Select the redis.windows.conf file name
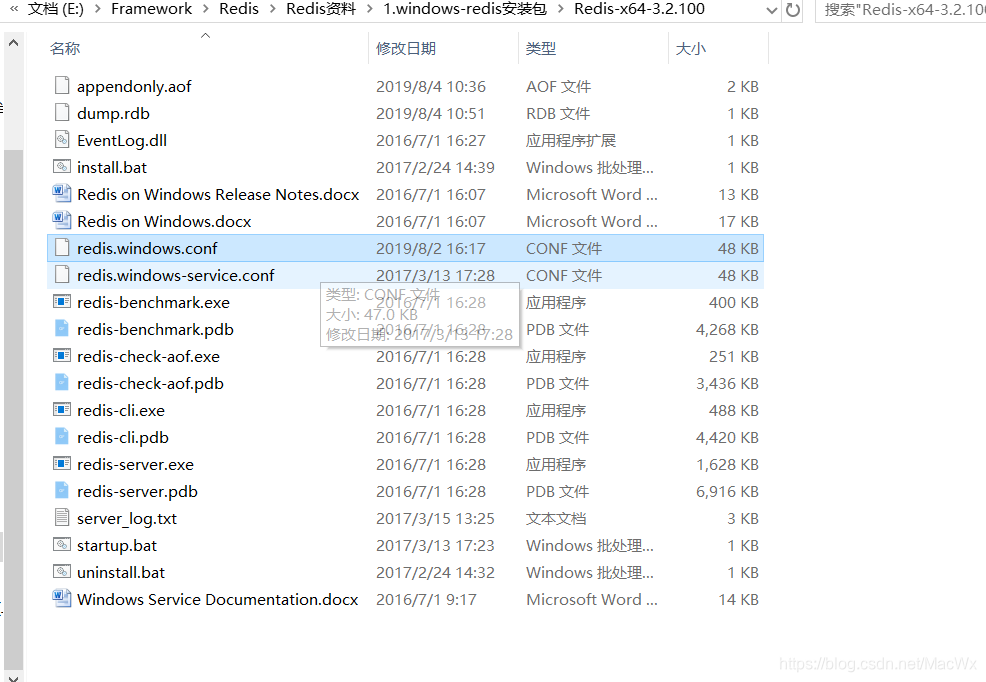986x682 pixels. click(x=147, y=249)
